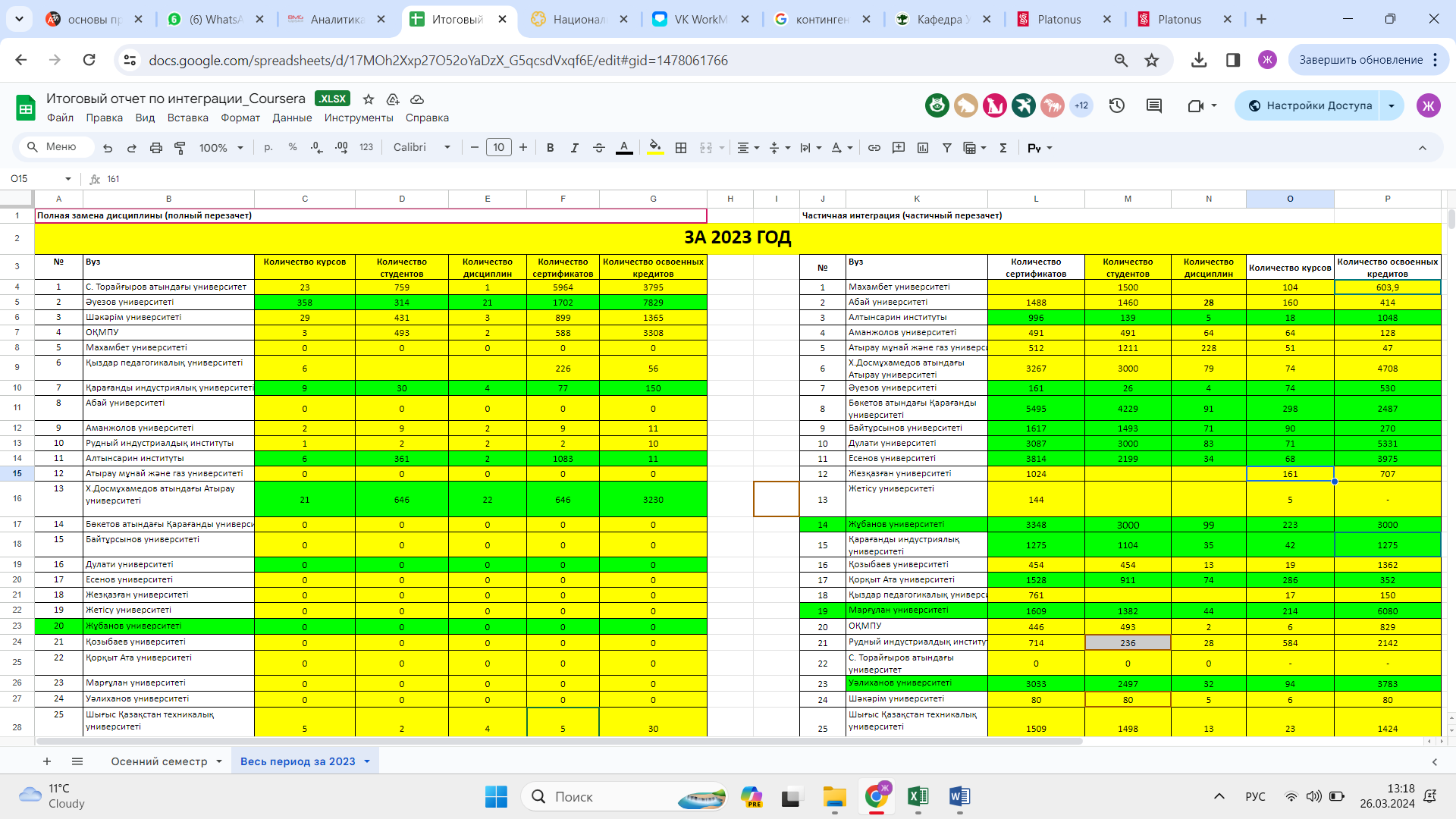Expand horizontal align dropdown

(748, 148)
